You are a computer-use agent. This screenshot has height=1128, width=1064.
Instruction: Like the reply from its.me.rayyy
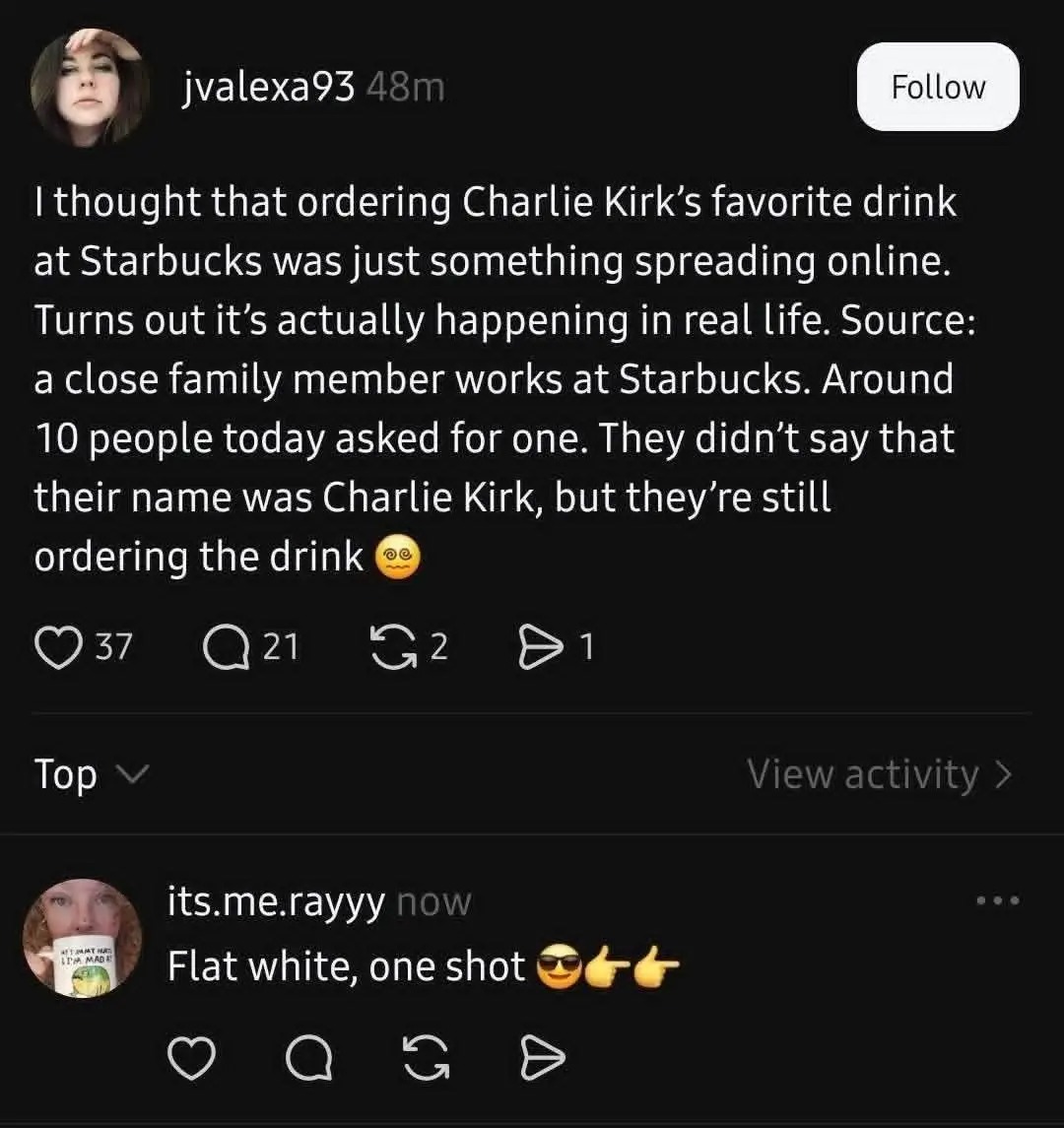190,1058
